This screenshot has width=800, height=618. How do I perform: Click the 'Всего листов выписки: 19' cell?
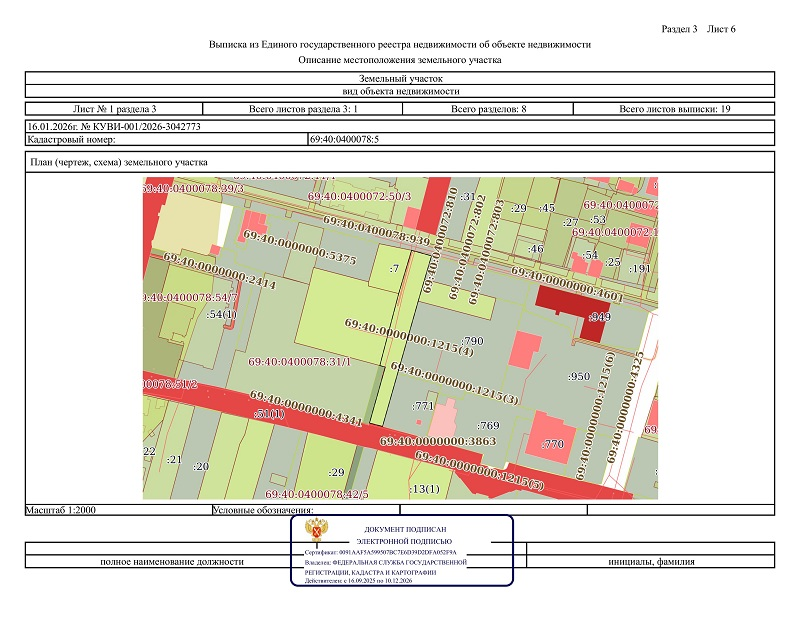[x=675, y=108]
